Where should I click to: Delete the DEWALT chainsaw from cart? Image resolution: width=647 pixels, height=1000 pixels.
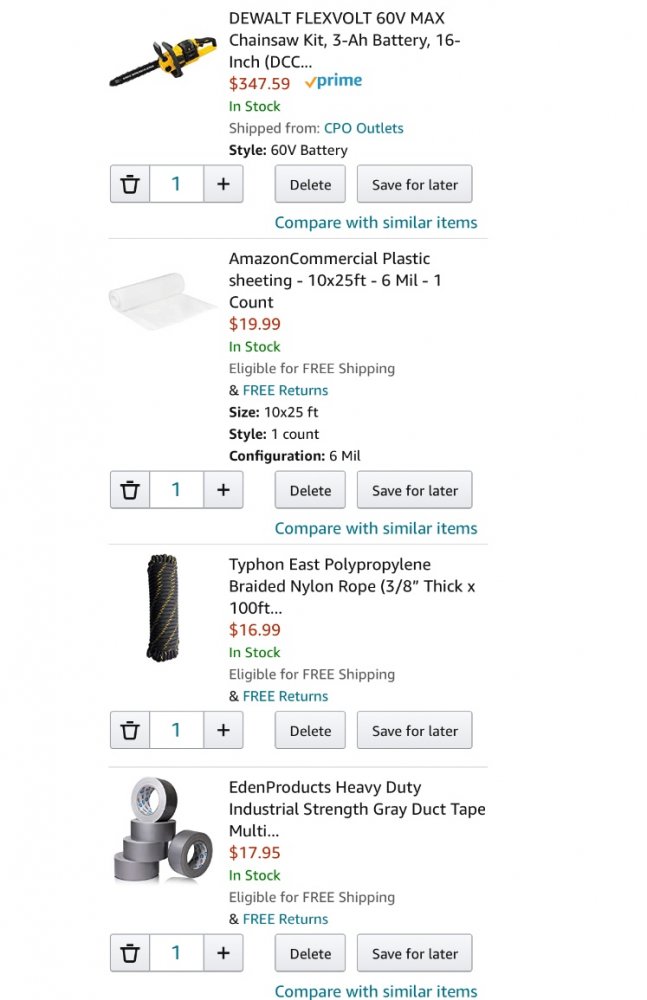tap(310, 184)
